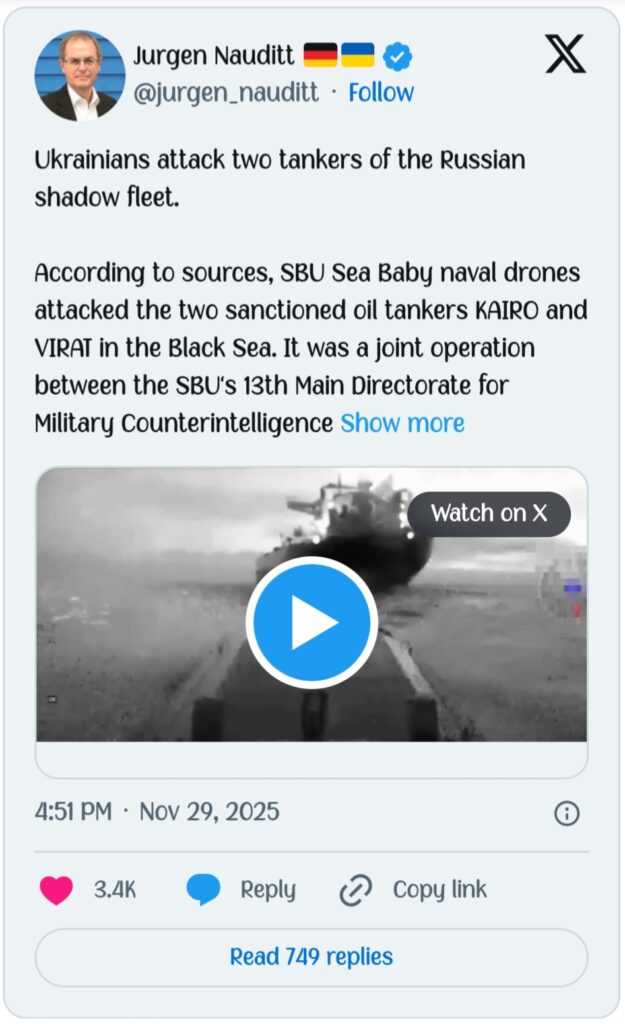
Task: Like the post with the heart icon
Action: click(x=56, y=889)
